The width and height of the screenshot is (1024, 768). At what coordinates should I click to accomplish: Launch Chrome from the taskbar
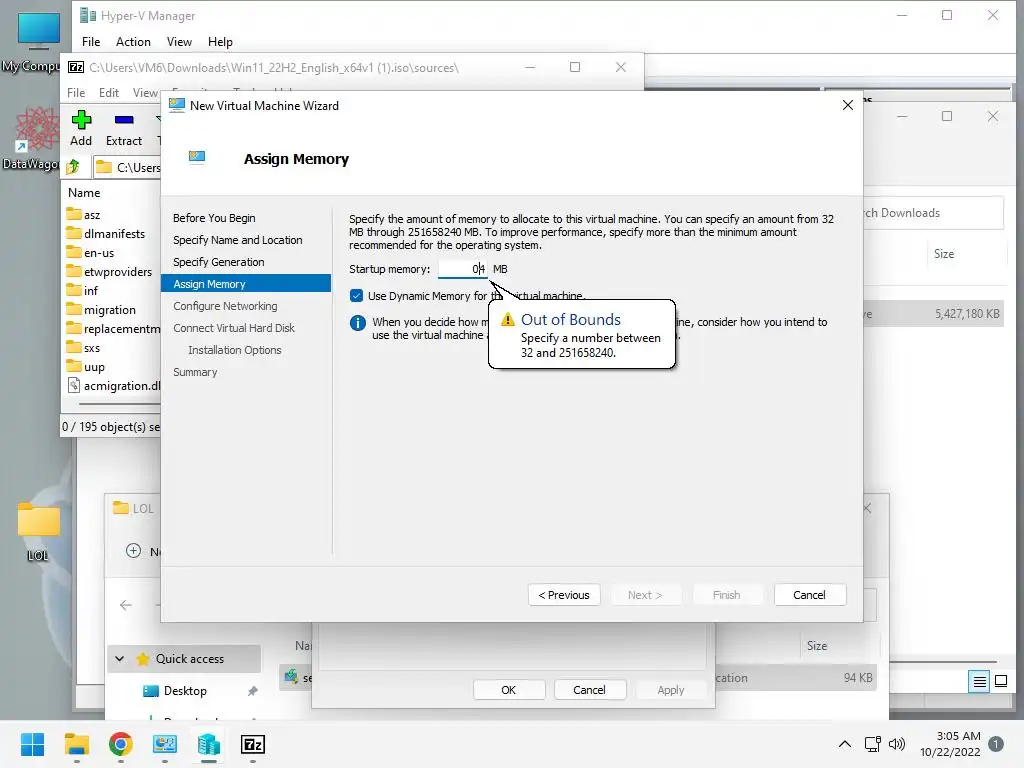pos(121,744)
